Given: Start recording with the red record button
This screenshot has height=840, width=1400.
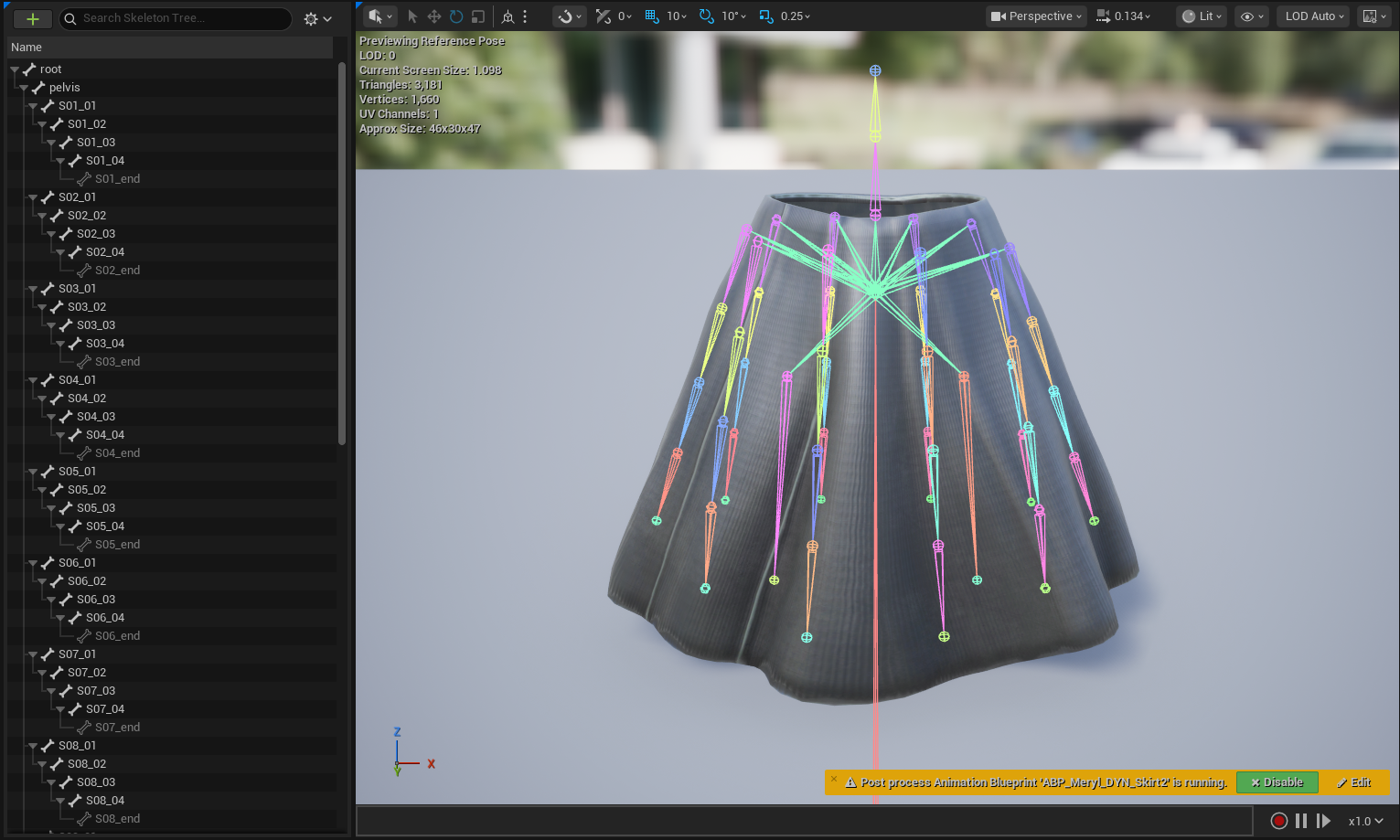Looking at the screenshot, I should (1279, 821).
